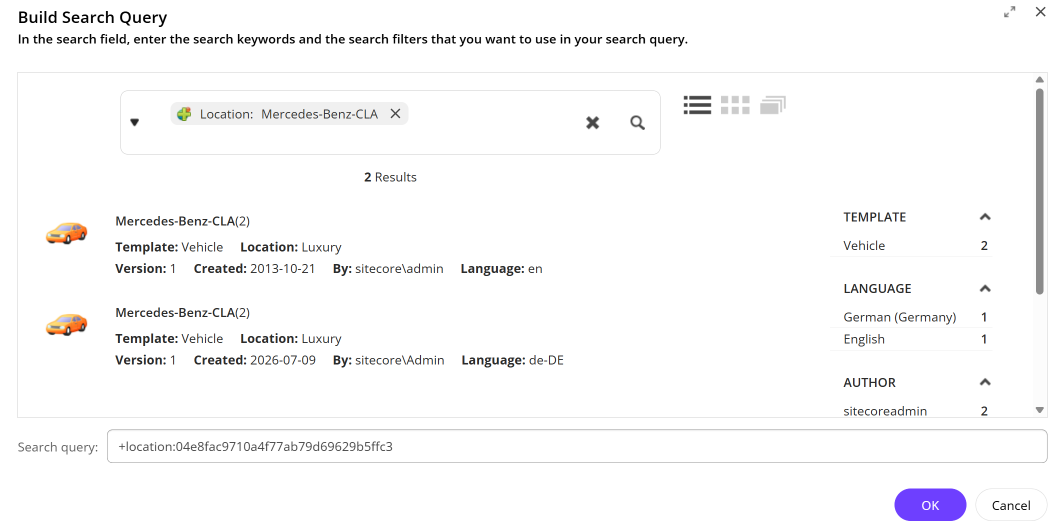The image size is (1059, 526).
Task: Open car icon of de-DE result
Action: pyautogui.click(x=66, y=324)
